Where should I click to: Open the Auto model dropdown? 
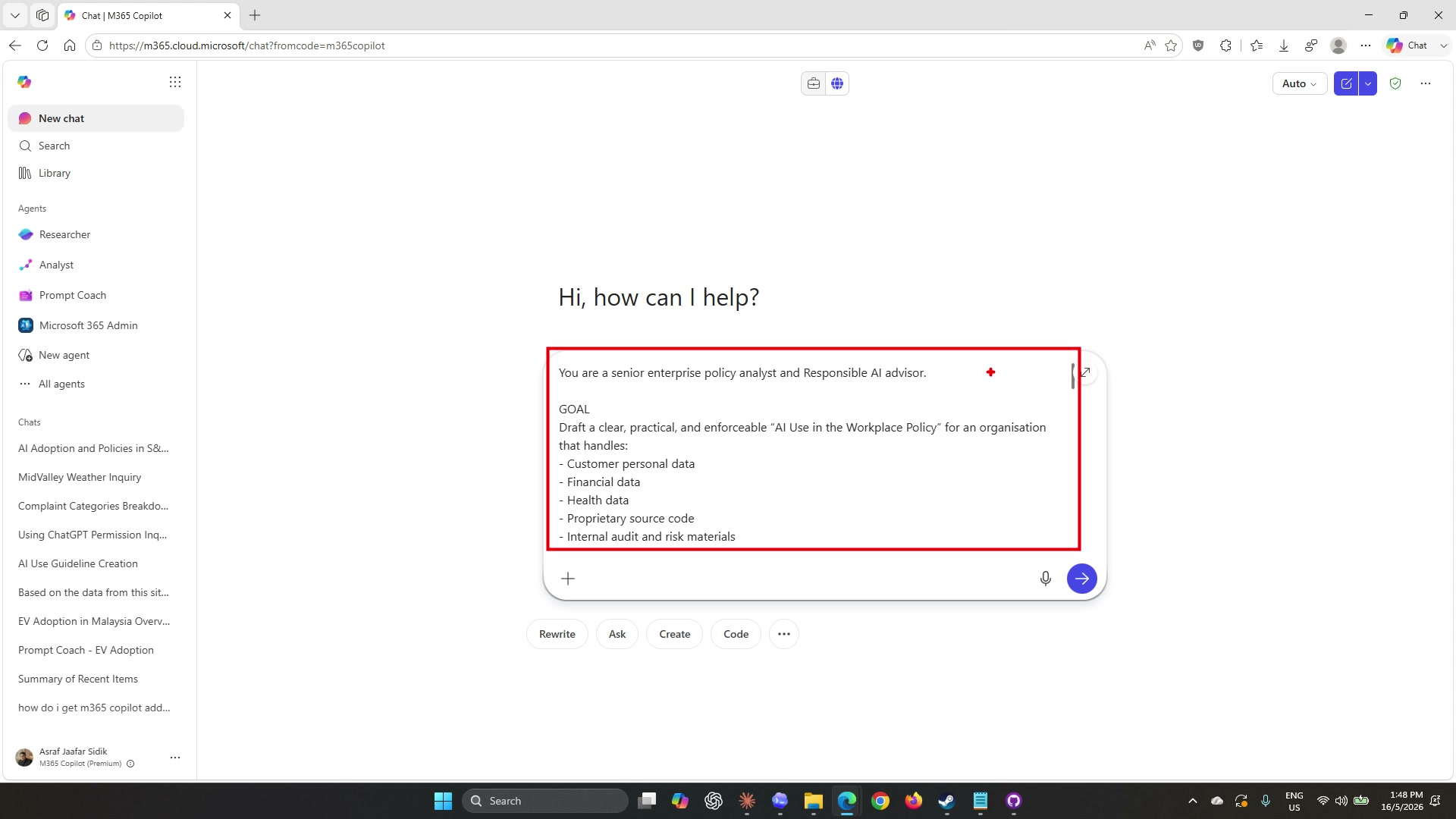(x=1299, y=83)
